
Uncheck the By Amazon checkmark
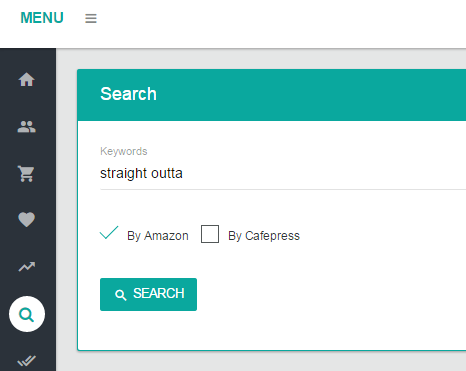pos(109,233)
